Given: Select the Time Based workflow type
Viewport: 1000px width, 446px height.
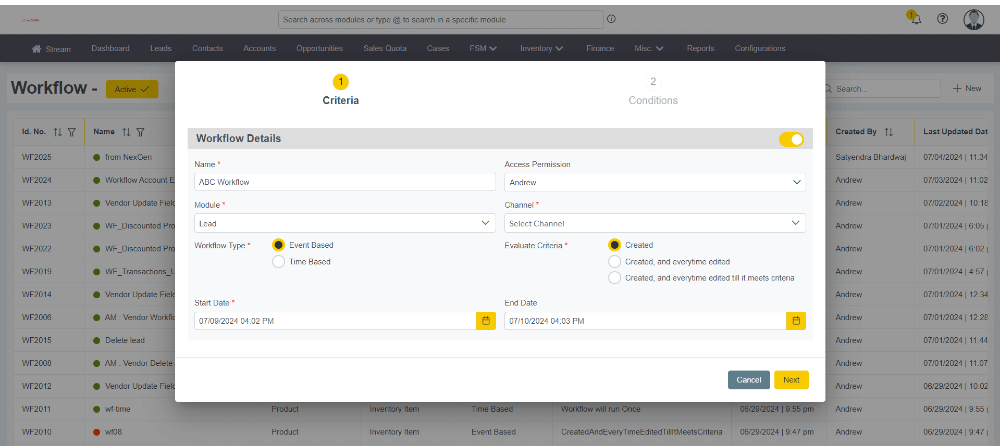Looking at the screenshot, I should coord(279,261).
